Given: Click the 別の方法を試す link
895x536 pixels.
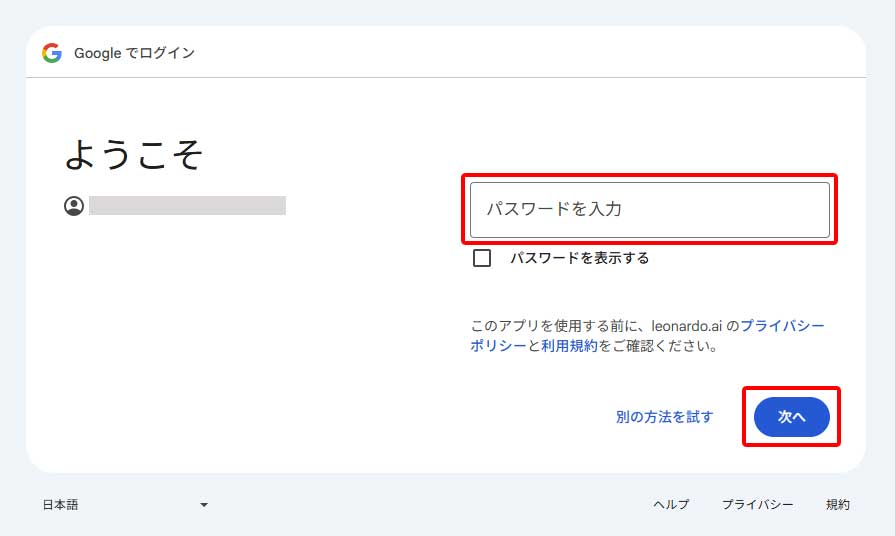Looking at the screenshot, I should point(664,417).
